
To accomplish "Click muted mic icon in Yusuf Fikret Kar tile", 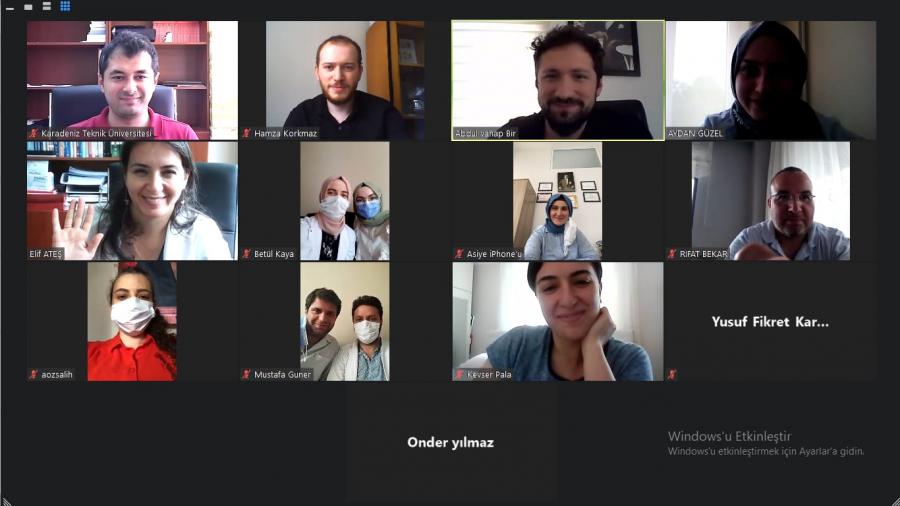I will [672, 374].
